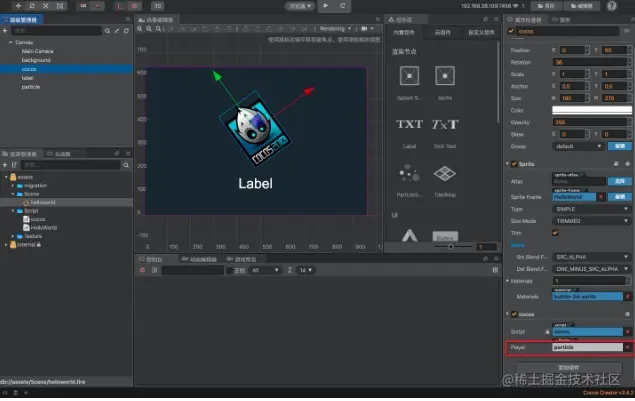Image resolution: width=635 pixels, height=401 pixels.
Task: Click the hierarchy search magnifier icon
Action: pyautogui.click(x=107, y=31)
